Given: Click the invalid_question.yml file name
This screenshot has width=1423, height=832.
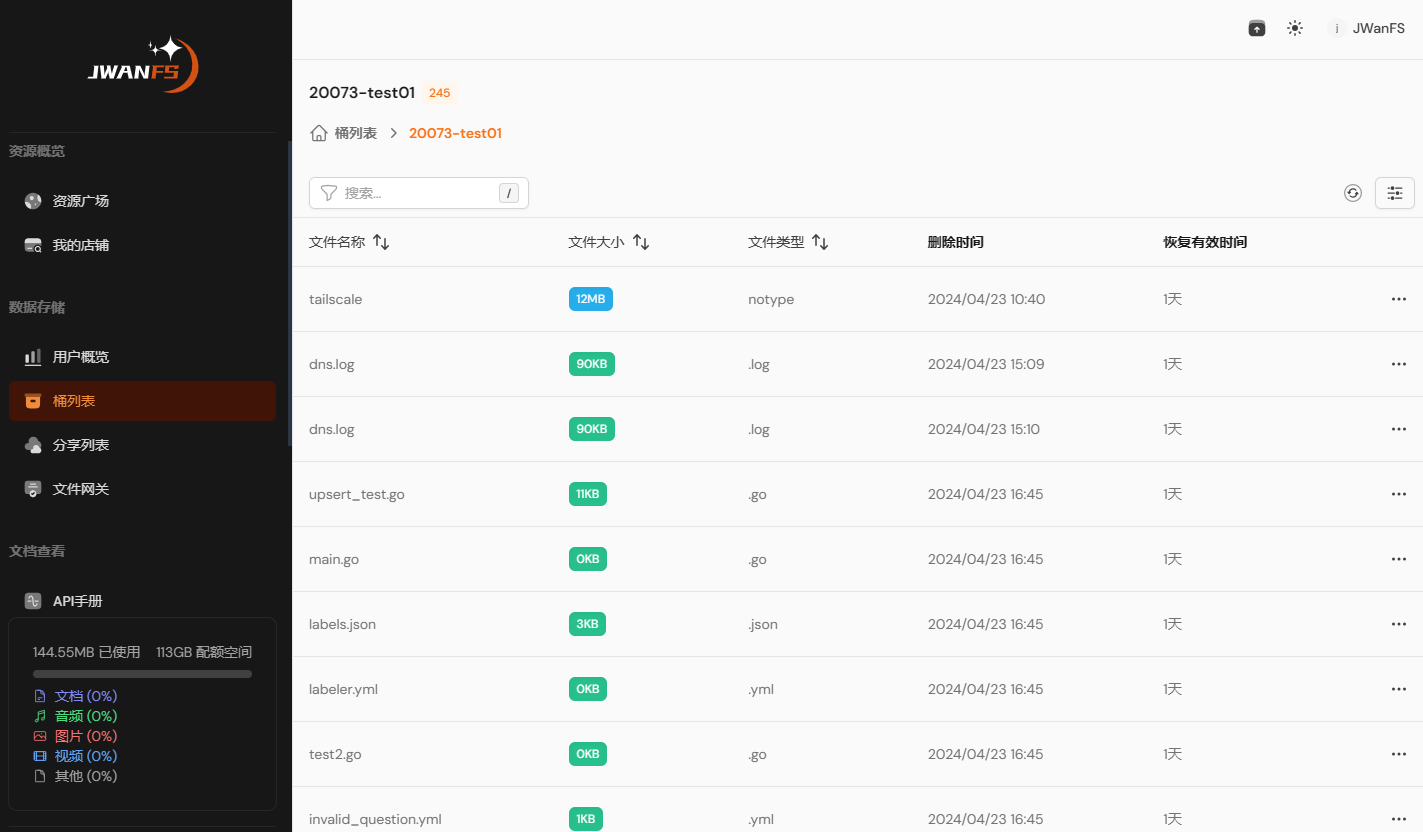Looking at the screenshot, I should point(375,819).
